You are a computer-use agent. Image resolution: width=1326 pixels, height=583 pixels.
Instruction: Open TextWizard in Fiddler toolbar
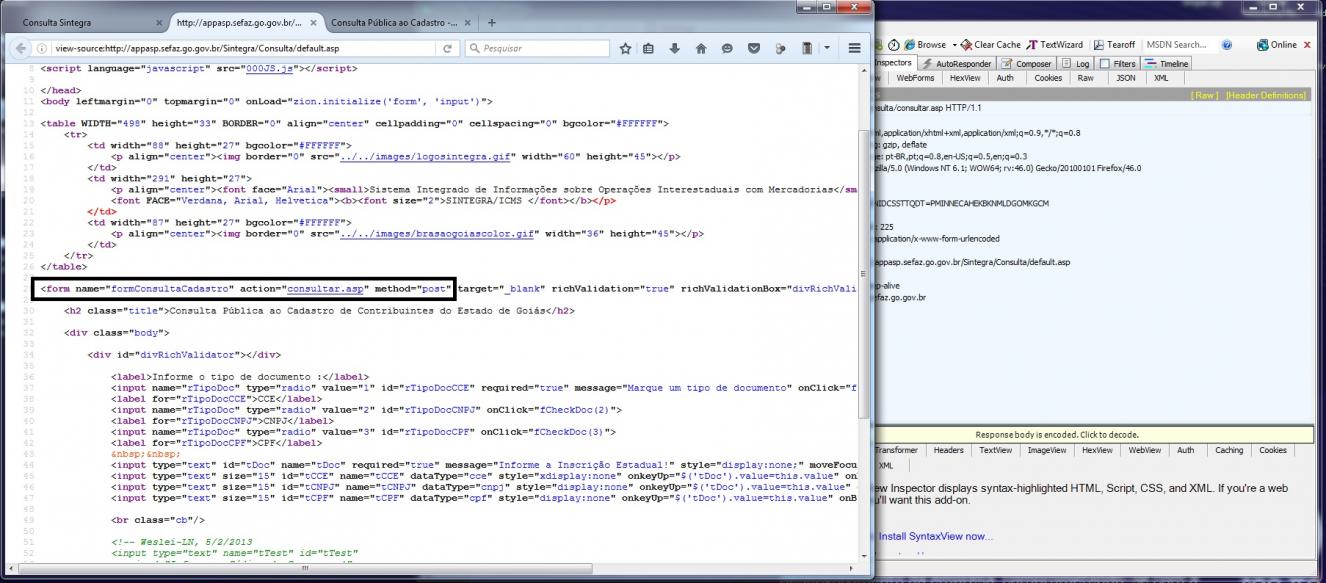click(1055, 45)
